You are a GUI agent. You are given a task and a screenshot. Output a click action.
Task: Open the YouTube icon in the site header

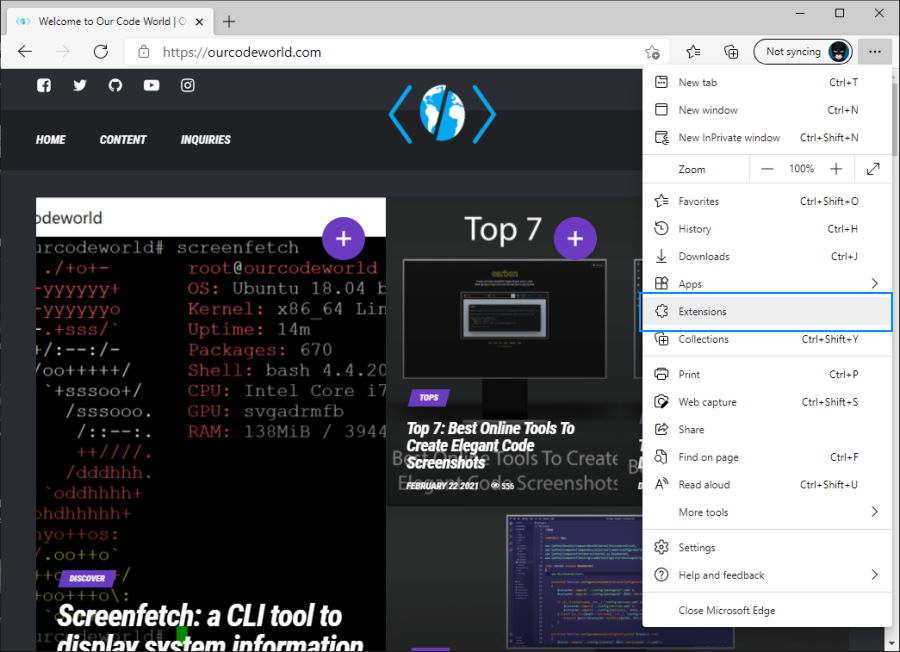(x=151, y=85)
